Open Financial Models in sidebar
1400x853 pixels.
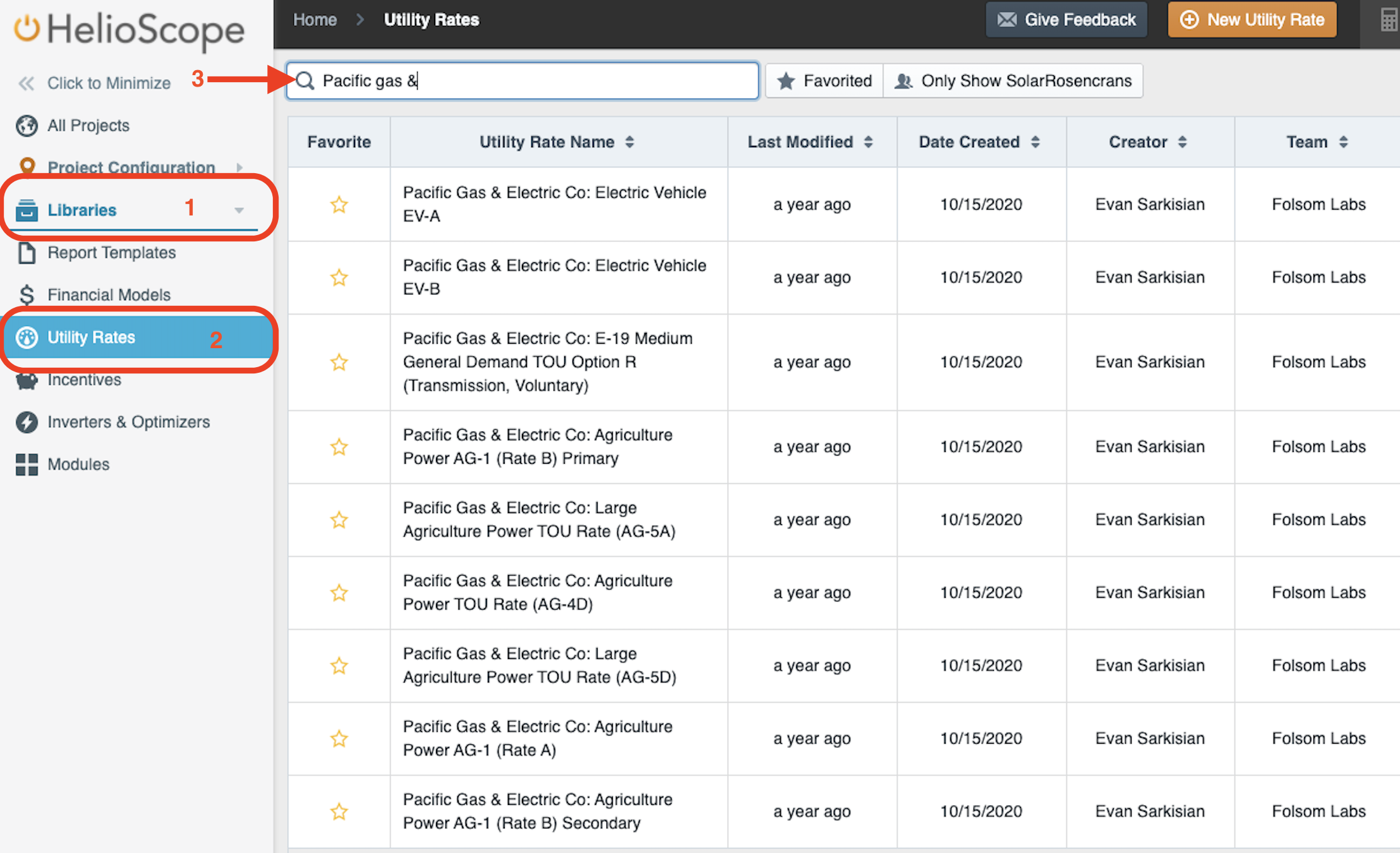[x=109, y=295]
